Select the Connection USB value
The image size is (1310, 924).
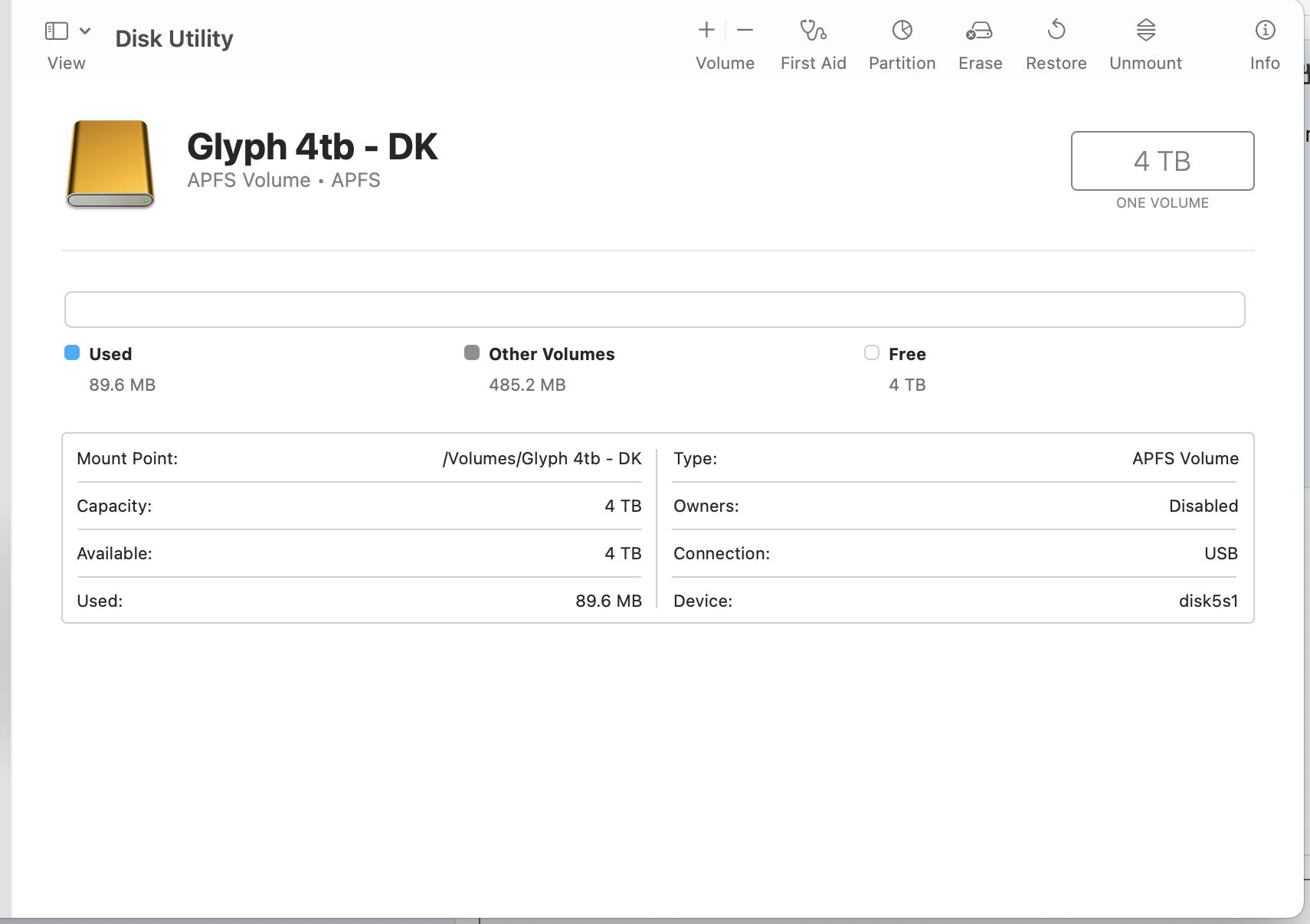pos(1221,553)
